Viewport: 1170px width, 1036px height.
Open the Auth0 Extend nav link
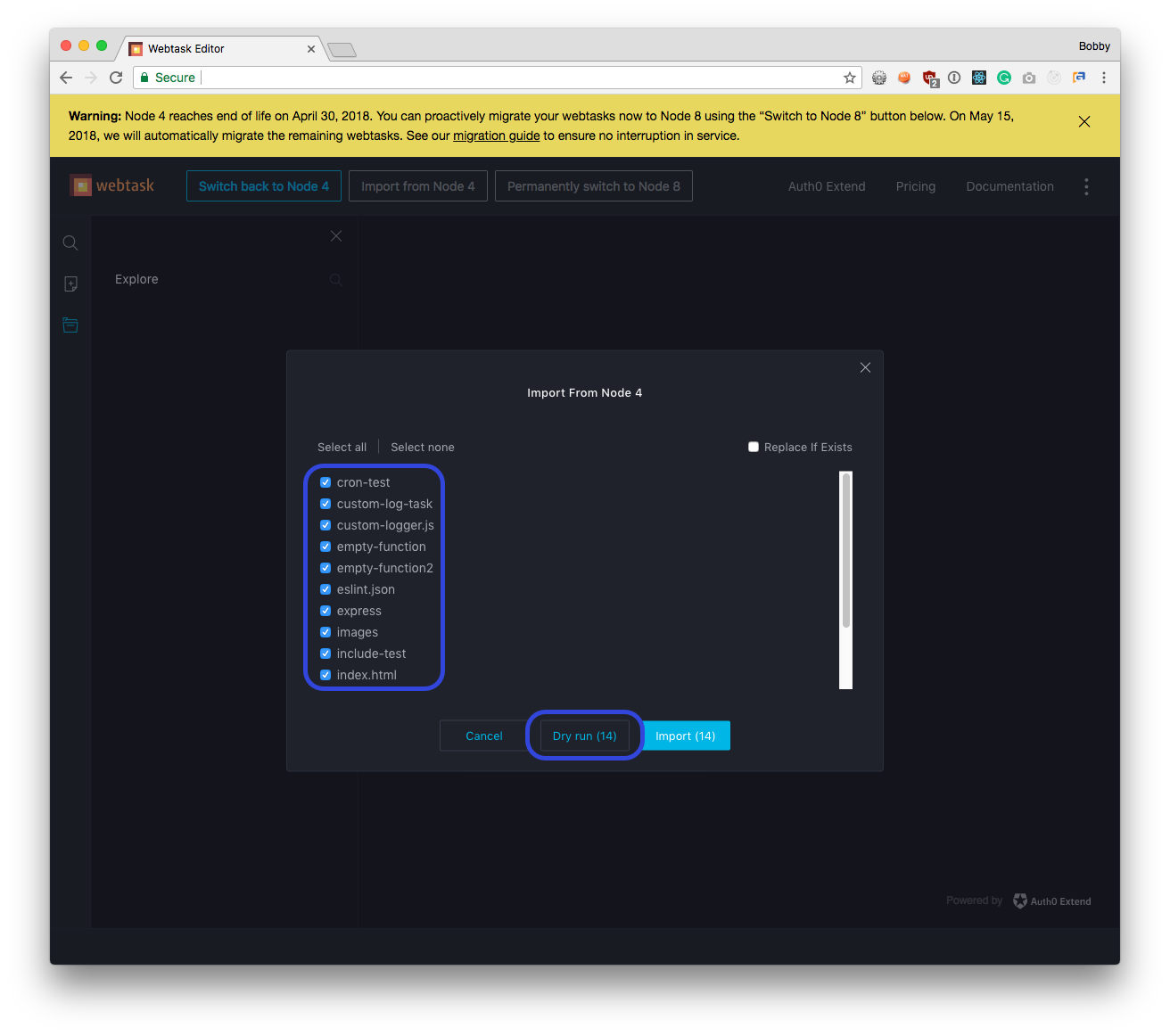pos(827,186)
